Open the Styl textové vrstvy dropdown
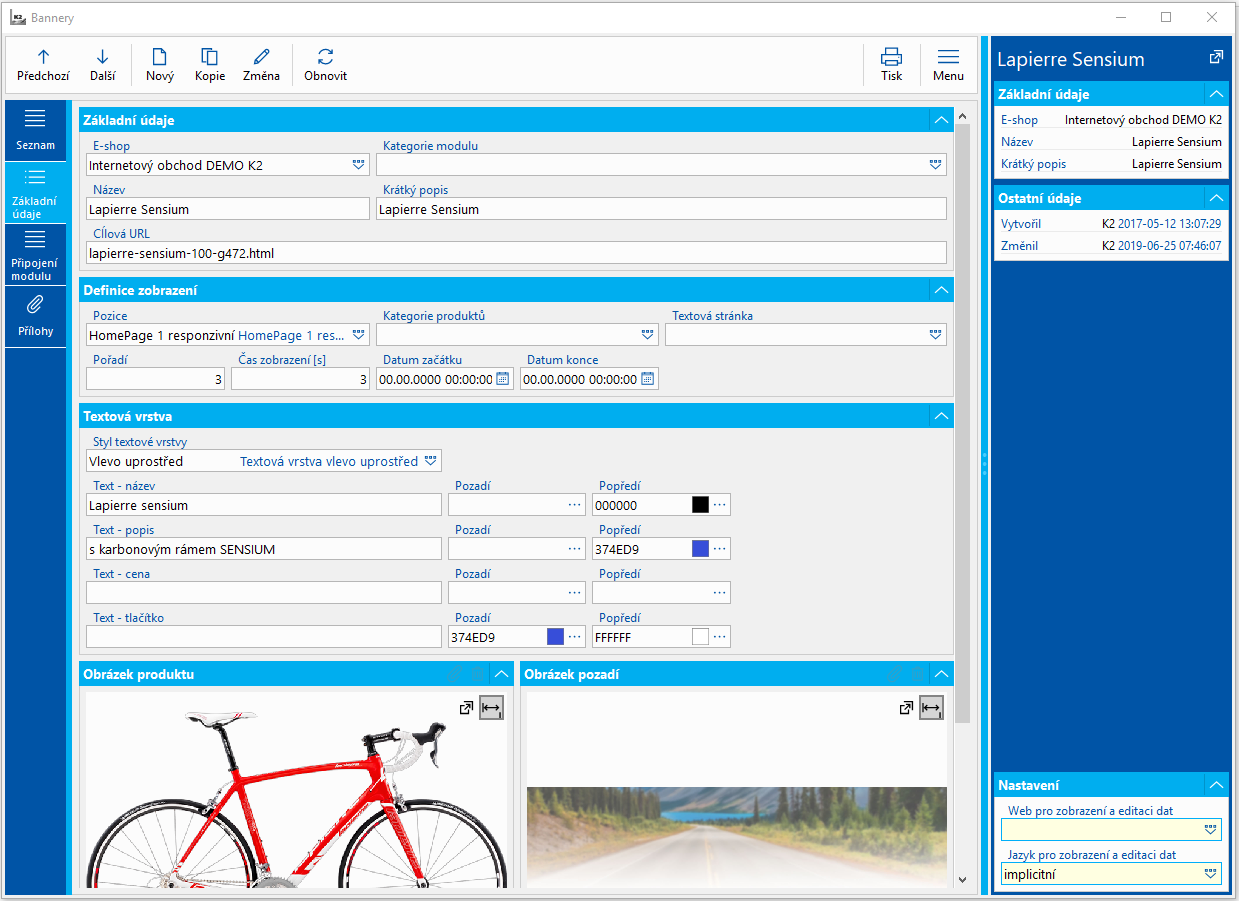The width and height of the screenshot is (1239, 901). coord(431,461)
